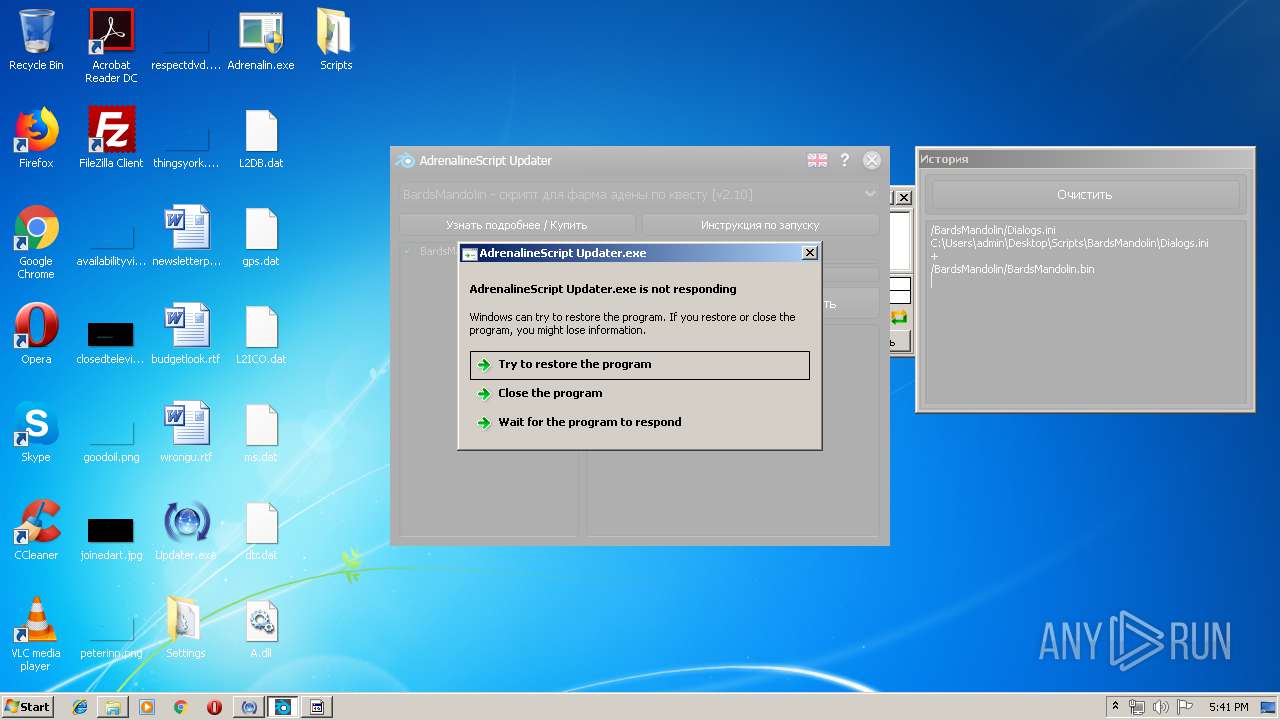Open FileZilla Client shortcut
The image size is (1280, 720).
(x=111, y=138)
